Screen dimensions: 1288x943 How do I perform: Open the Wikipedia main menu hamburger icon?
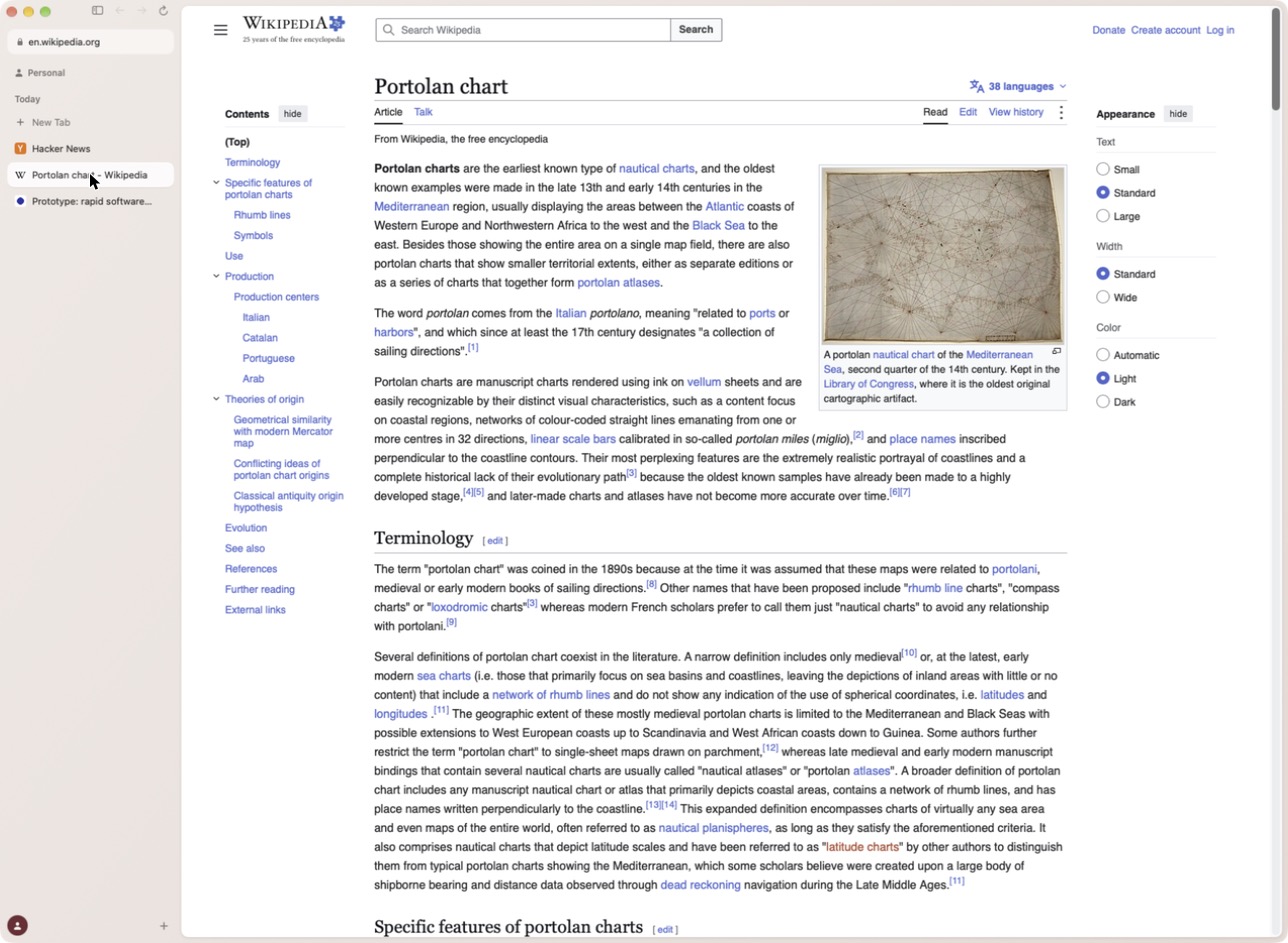[220, 30]
